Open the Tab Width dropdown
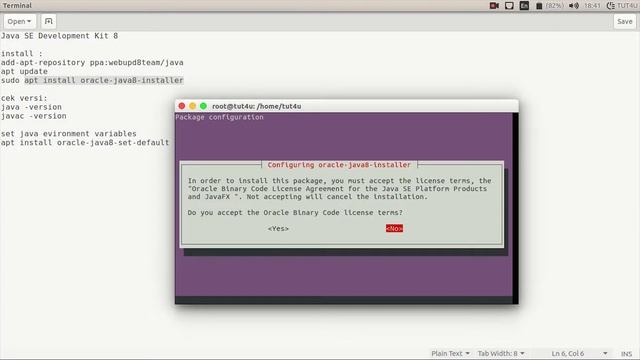 pyautogui.click(x=501, y=353)
